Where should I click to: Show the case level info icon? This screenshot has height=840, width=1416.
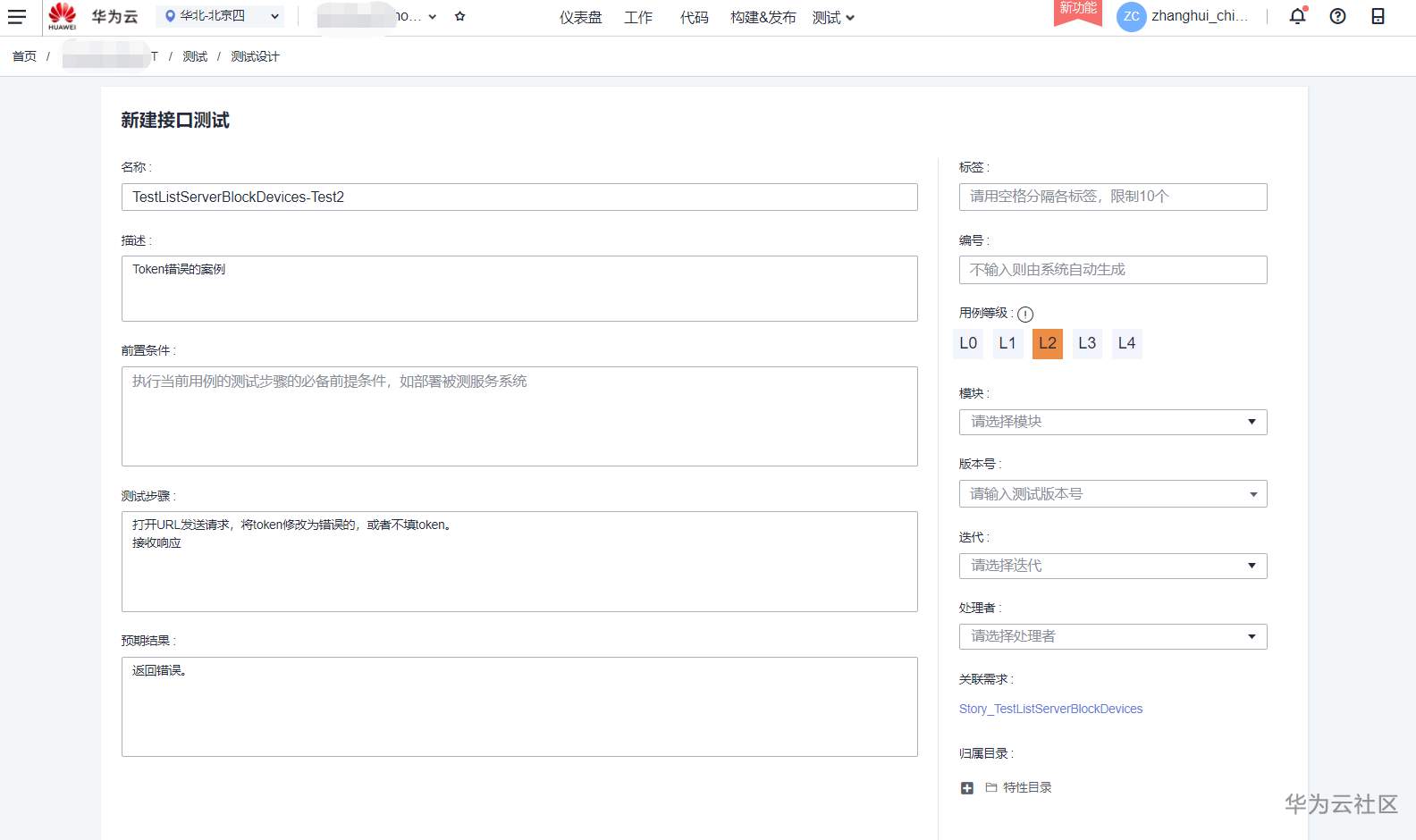pyautogui.click(x=1025, y=314)
